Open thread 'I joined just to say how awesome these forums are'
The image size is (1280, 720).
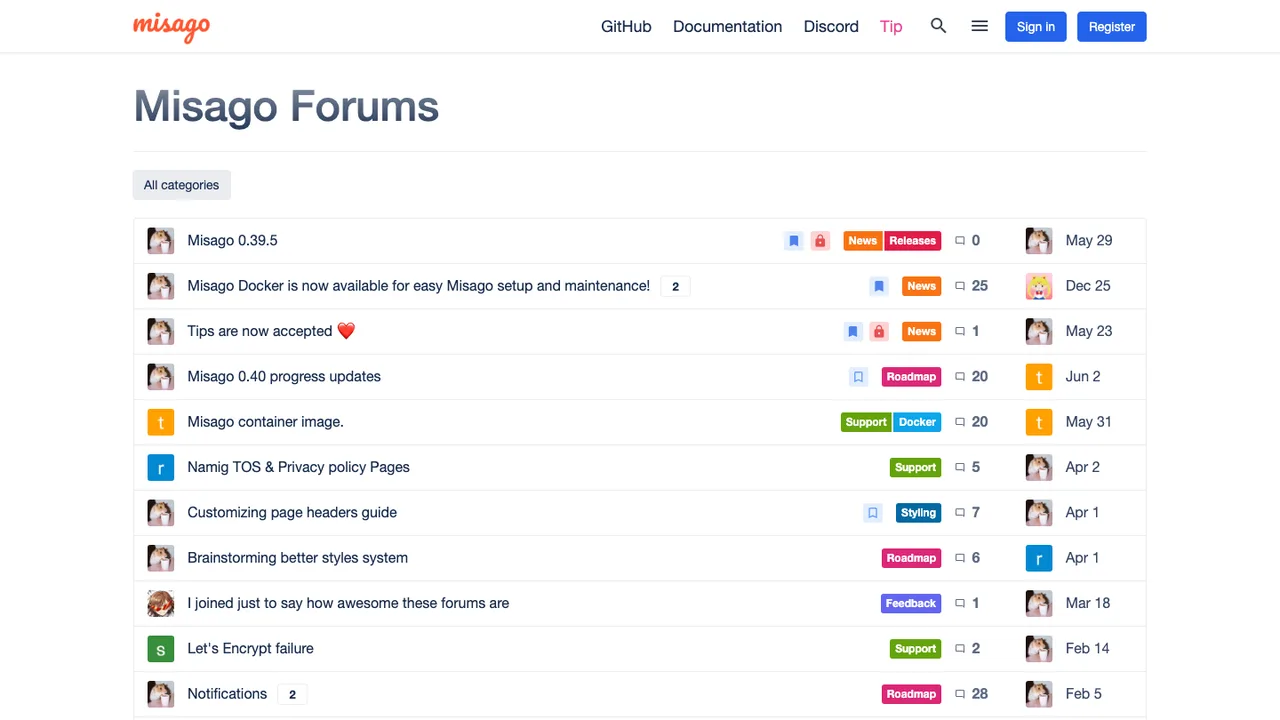pyautogui.click(x=348, y=603)
